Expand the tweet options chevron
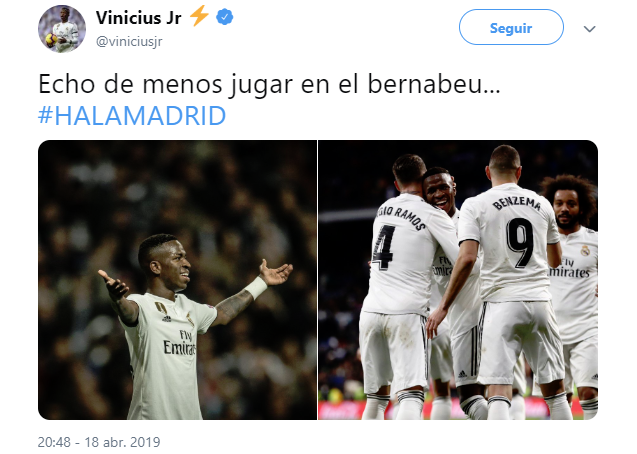Image resolution: width=637 pixels, height=454 pixels. tap(589, 29)
